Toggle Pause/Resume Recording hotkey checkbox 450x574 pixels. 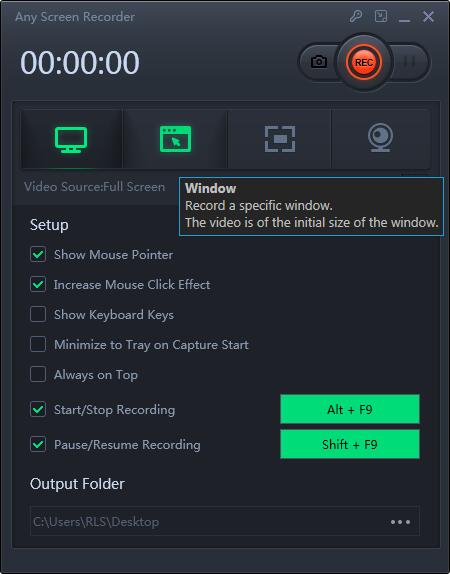point(38,444)
